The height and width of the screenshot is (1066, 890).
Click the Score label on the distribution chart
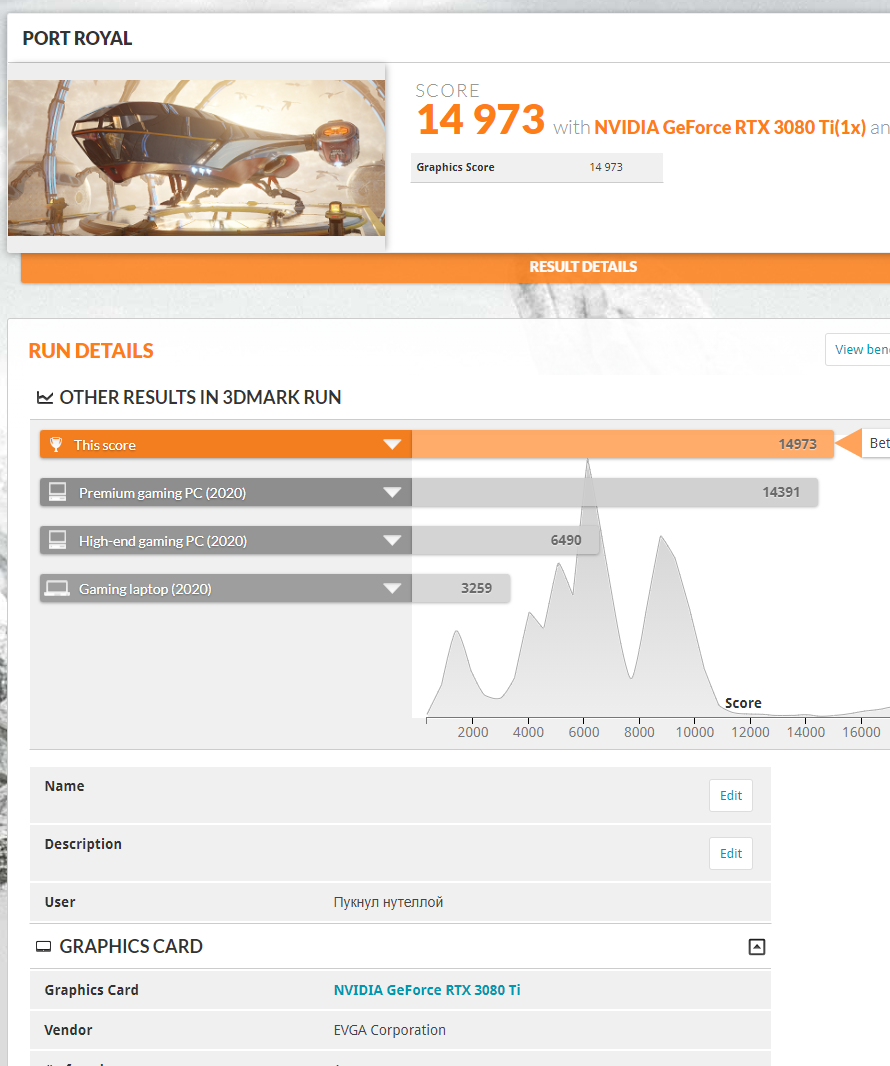click(x=743, y=703)
